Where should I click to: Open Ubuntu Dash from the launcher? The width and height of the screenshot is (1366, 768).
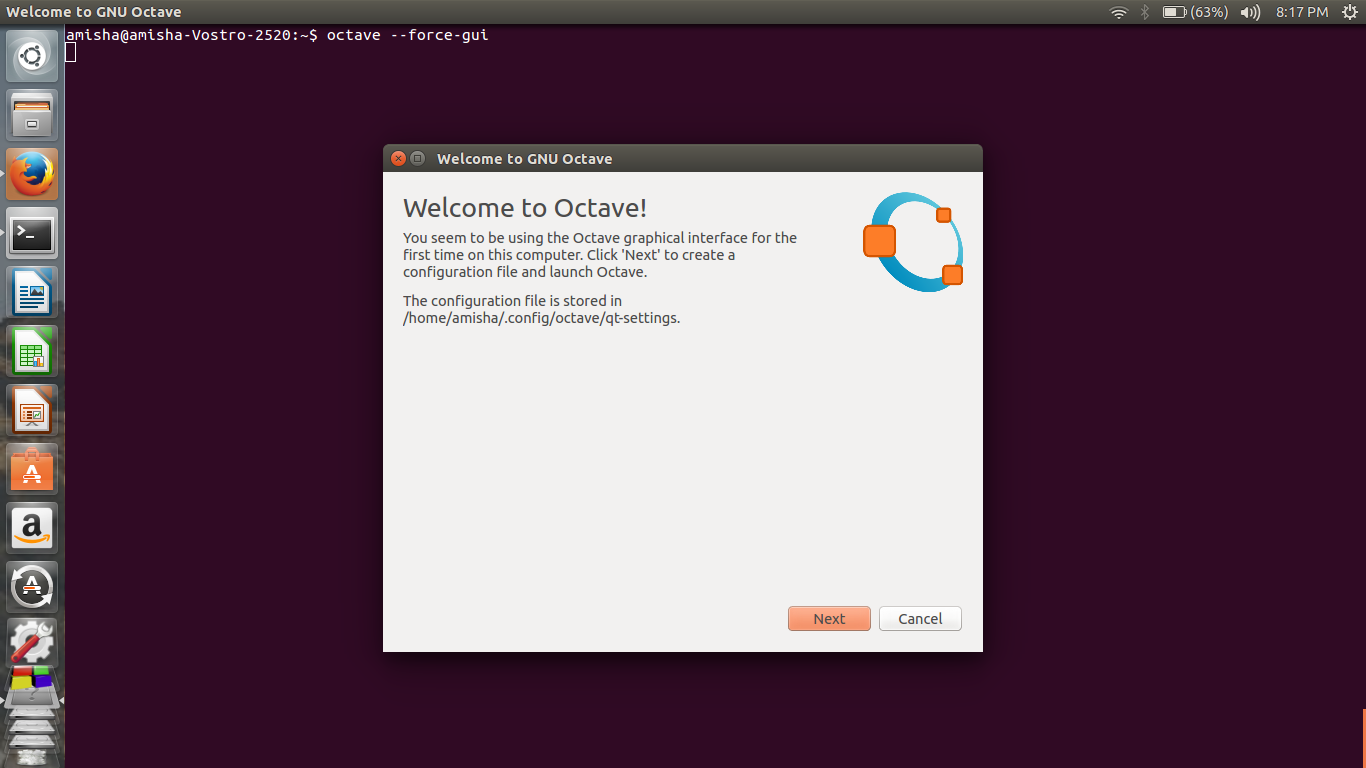pos(32,56)
